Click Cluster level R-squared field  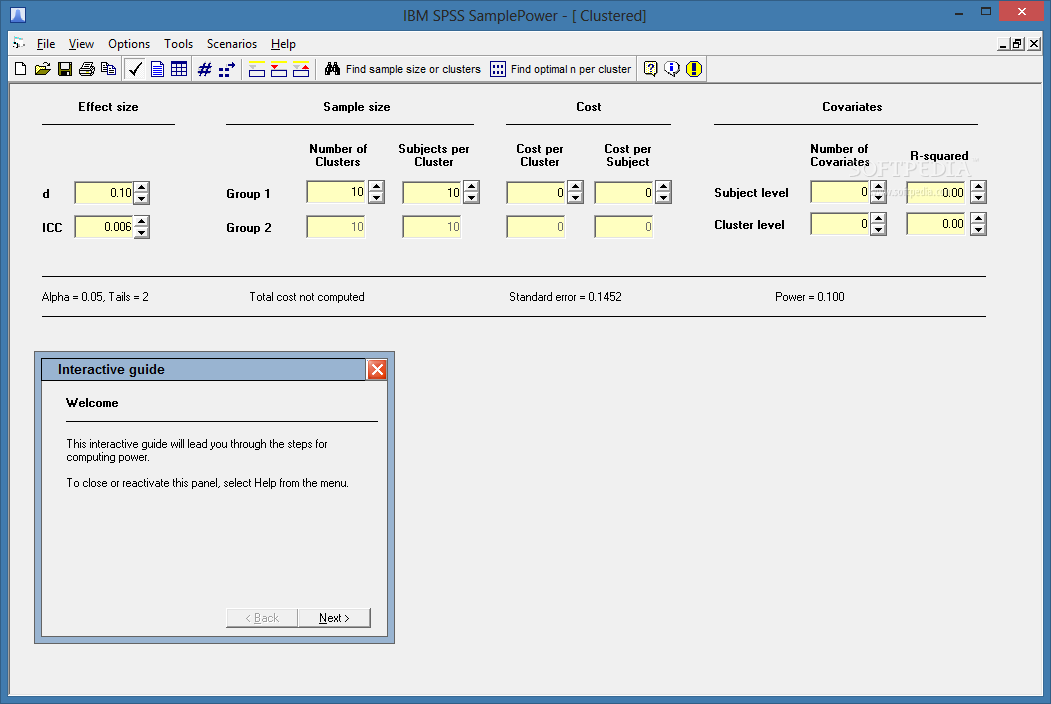[936, 224]
